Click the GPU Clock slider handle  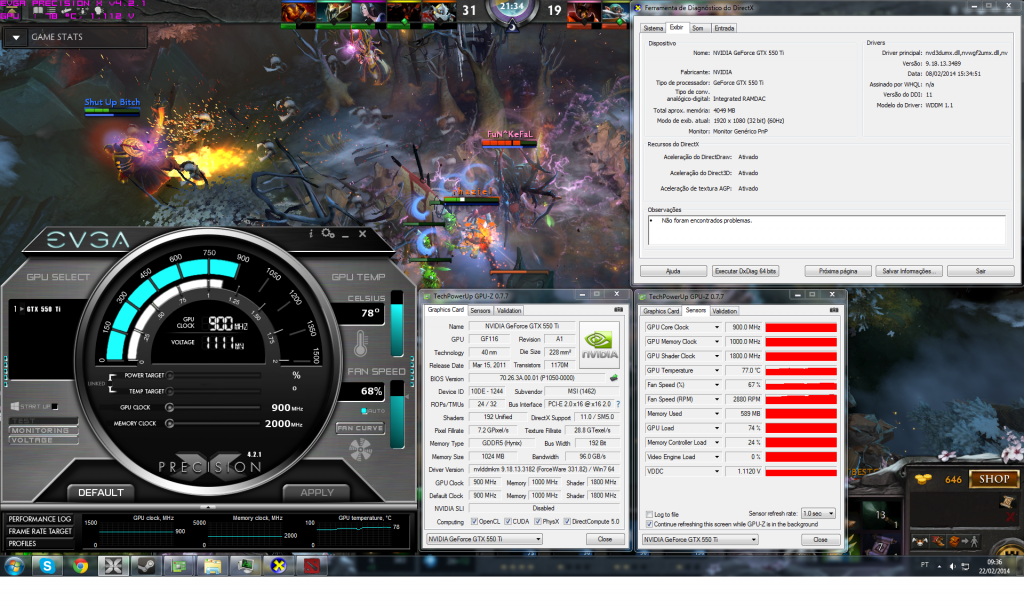(169, 408)
